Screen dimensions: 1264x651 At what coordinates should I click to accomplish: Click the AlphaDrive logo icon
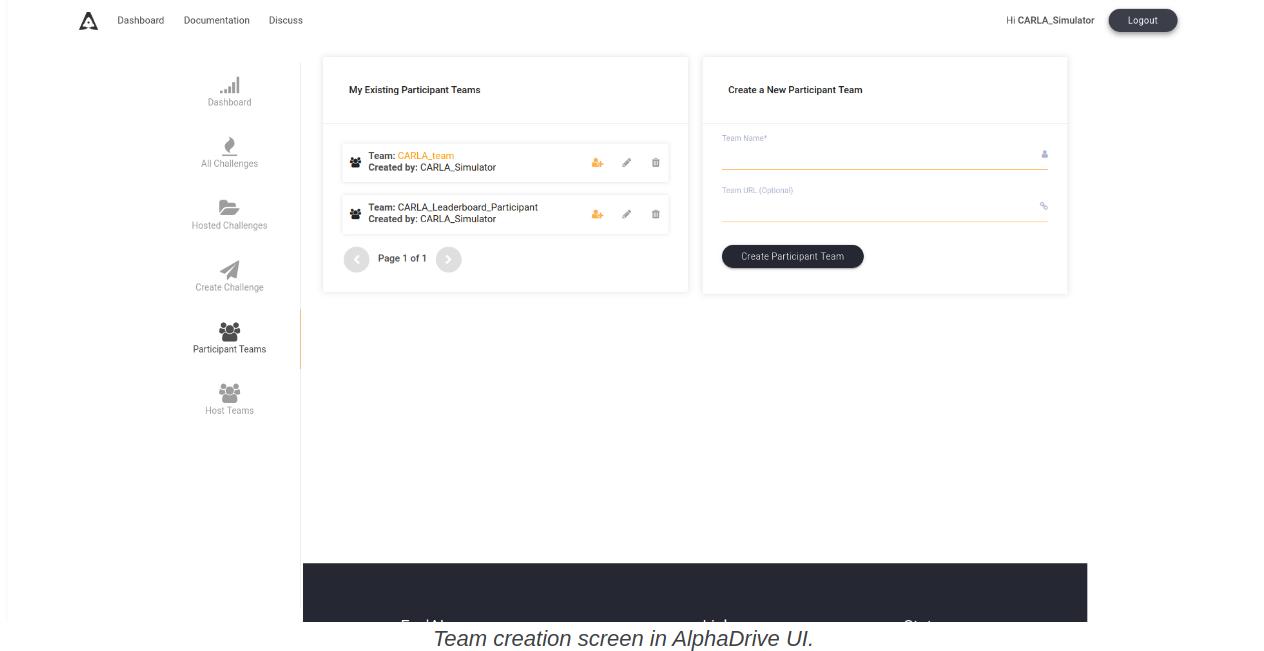coord(88,21)
